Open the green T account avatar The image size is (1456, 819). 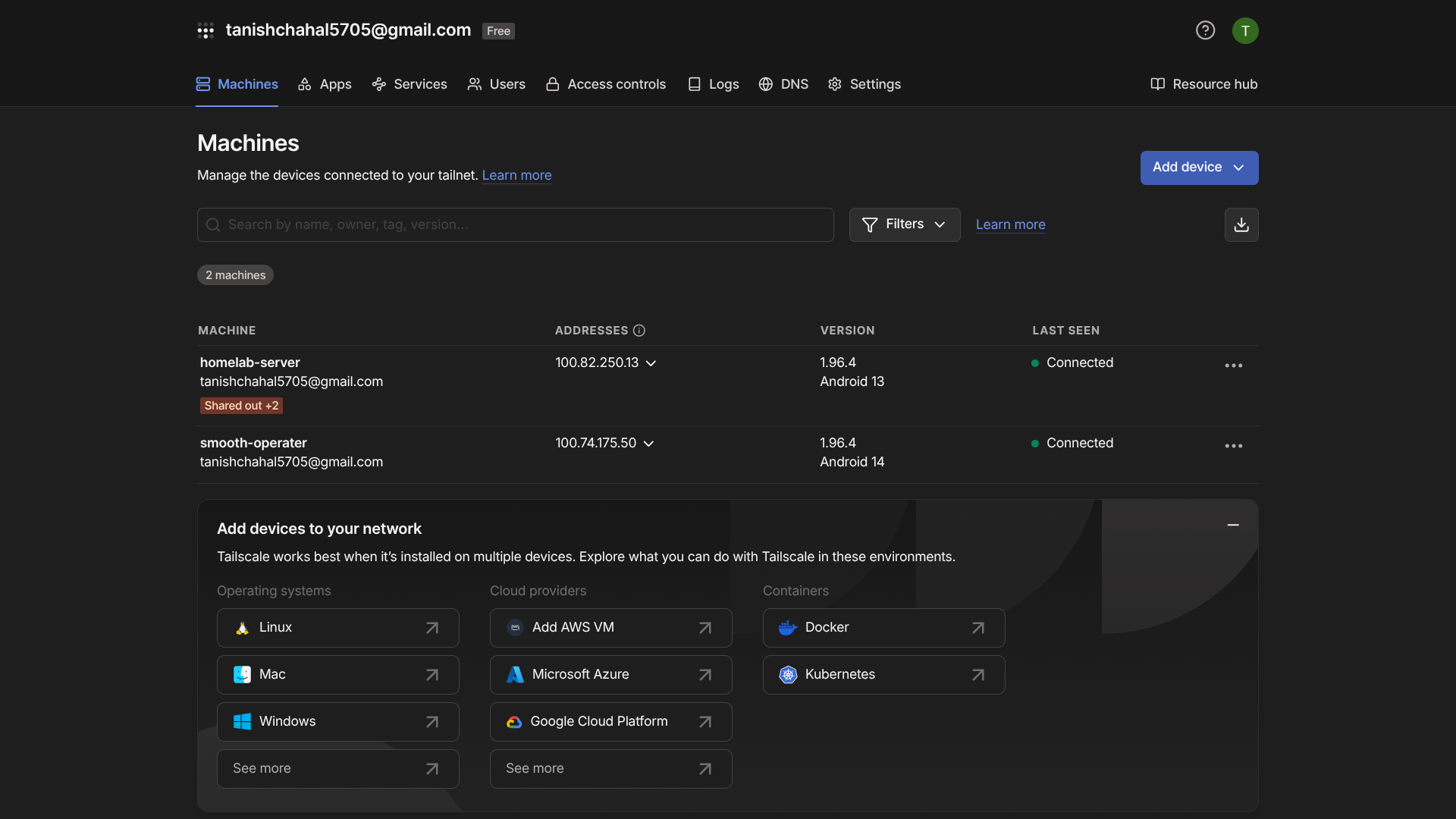tap(1245, 30)
